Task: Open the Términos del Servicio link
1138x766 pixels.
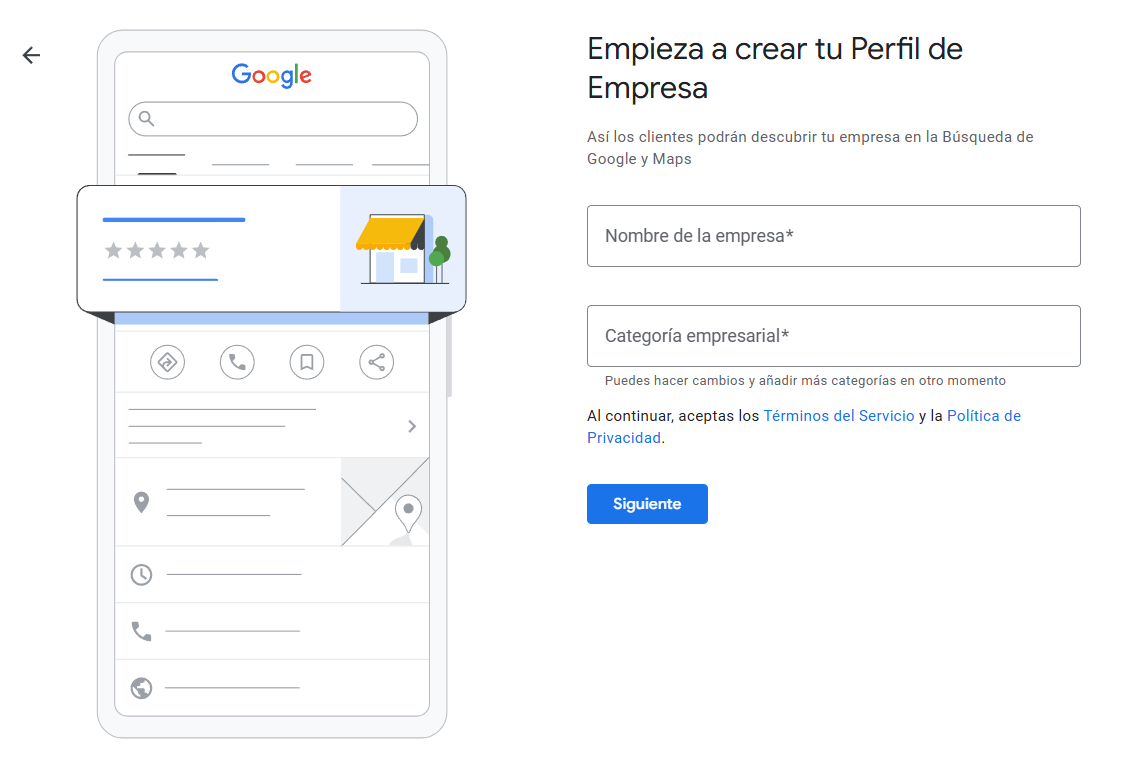Action: [x=838, y=416]
